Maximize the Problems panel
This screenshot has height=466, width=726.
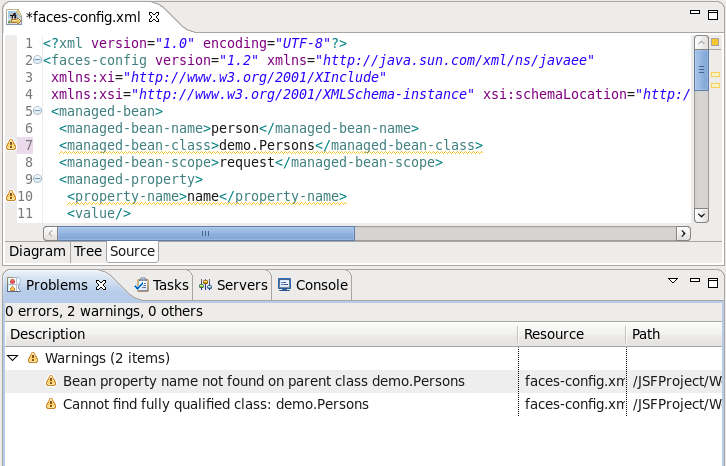[713, 283]
